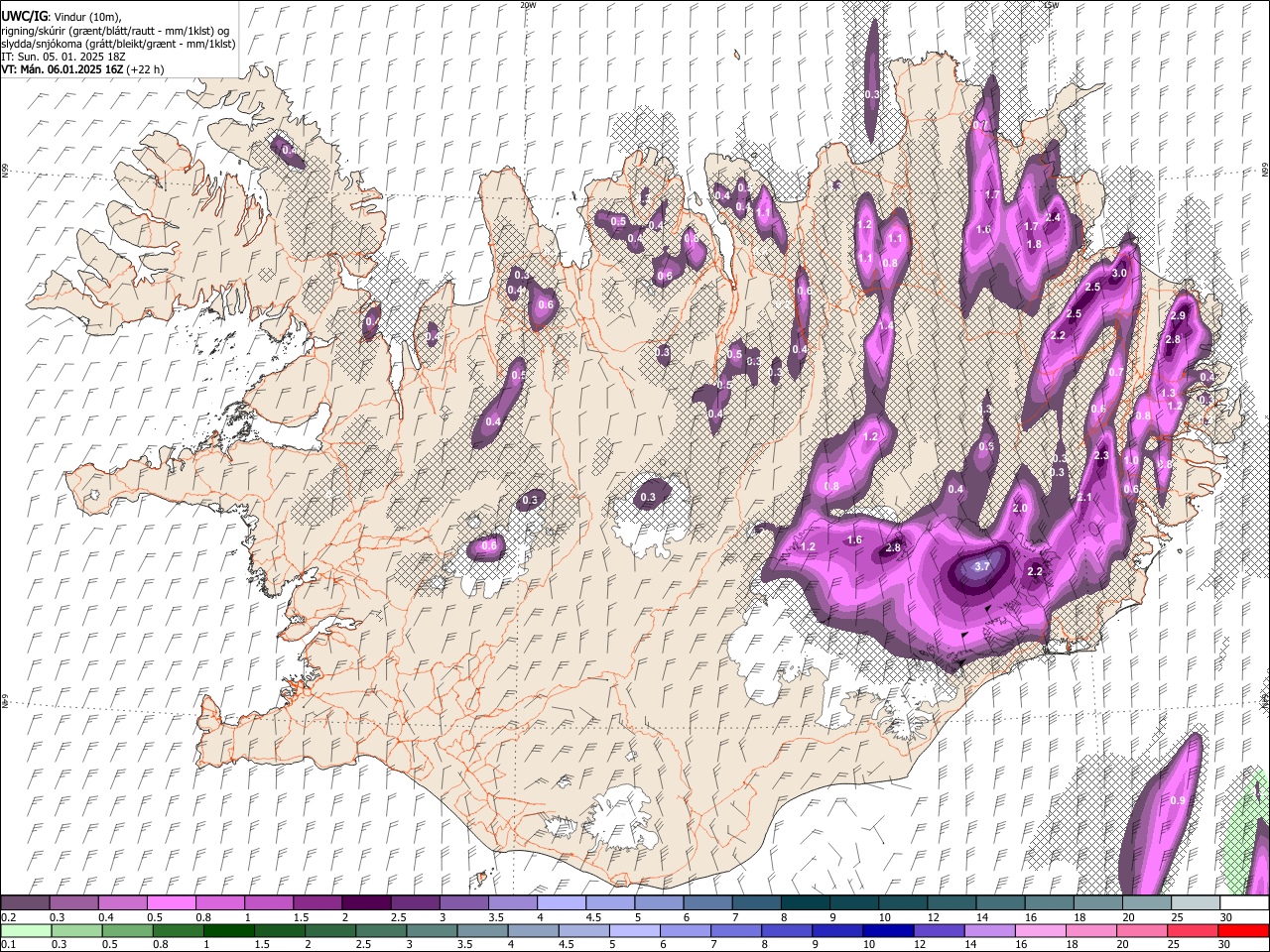Select the light pink swatch labeled 16 in rain legend

click(x=1041, y=930)
